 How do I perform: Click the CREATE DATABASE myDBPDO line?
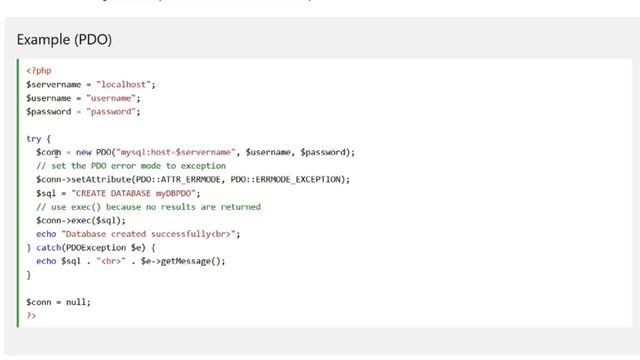[x=118, y=193]
